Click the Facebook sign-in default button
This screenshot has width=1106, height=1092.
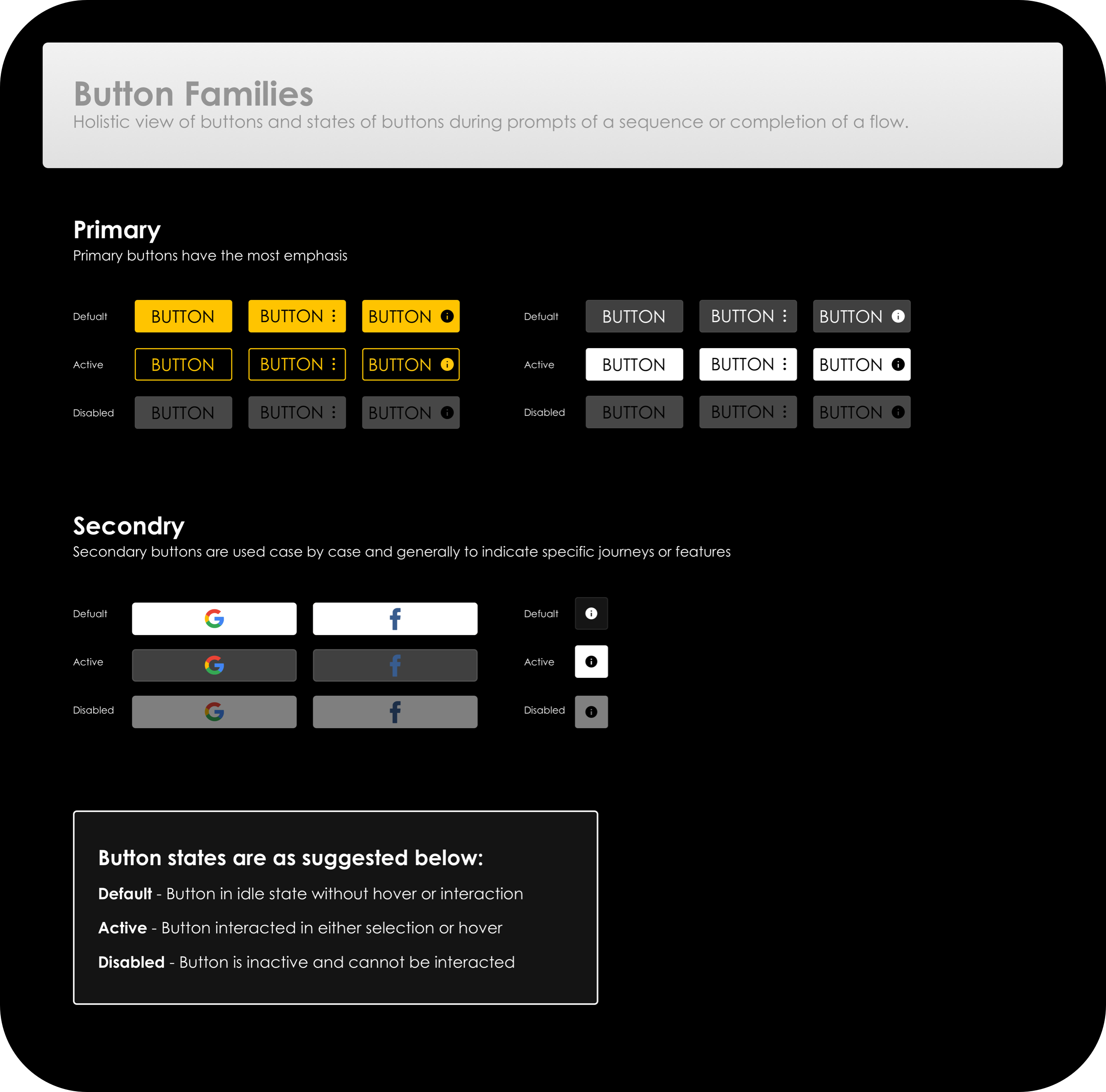click(394, 618)
